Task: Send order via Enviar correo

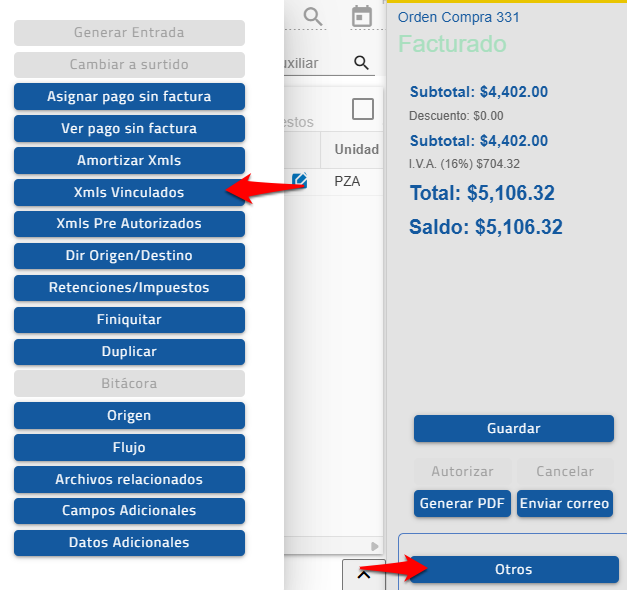Action: (x=565, y=503)
